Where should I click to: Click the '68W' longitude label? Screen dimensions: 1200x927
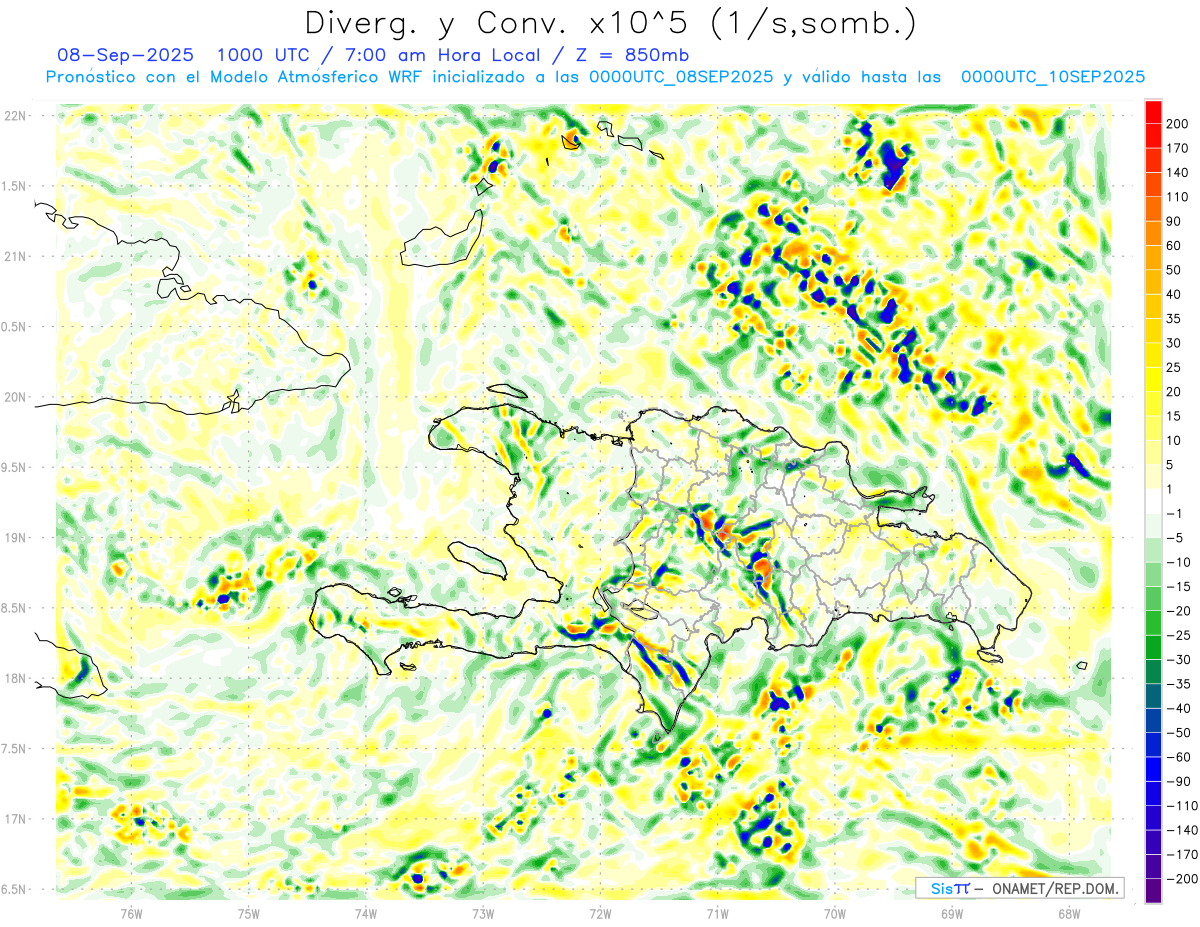click(1069, 913)
